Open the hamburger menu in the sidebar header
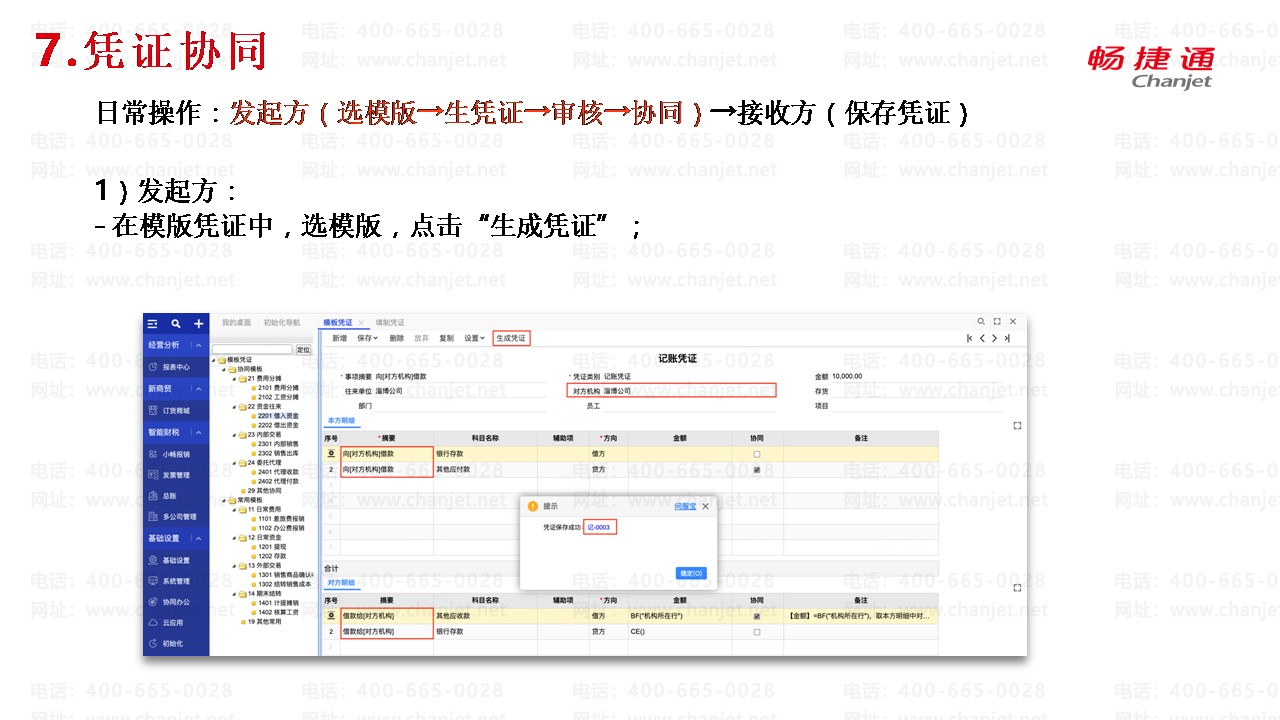 (x=152, y=324)
